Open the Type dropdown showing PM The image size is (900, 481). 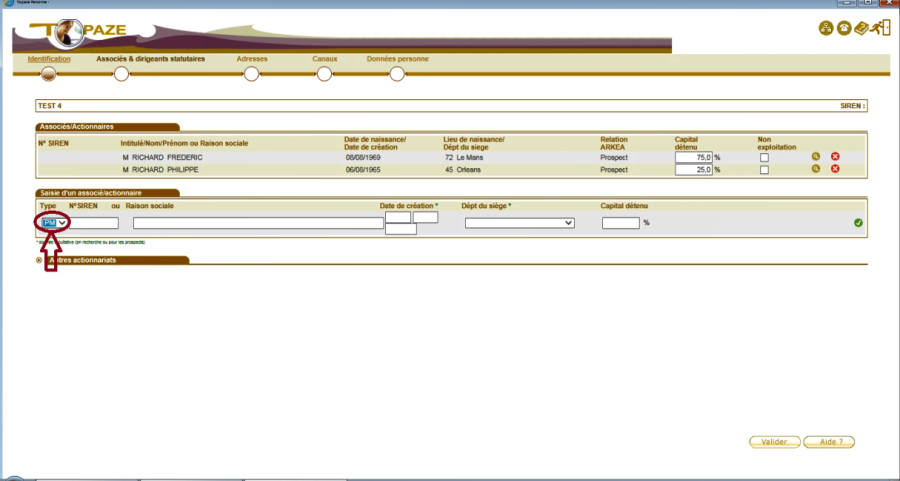[54, 222]
